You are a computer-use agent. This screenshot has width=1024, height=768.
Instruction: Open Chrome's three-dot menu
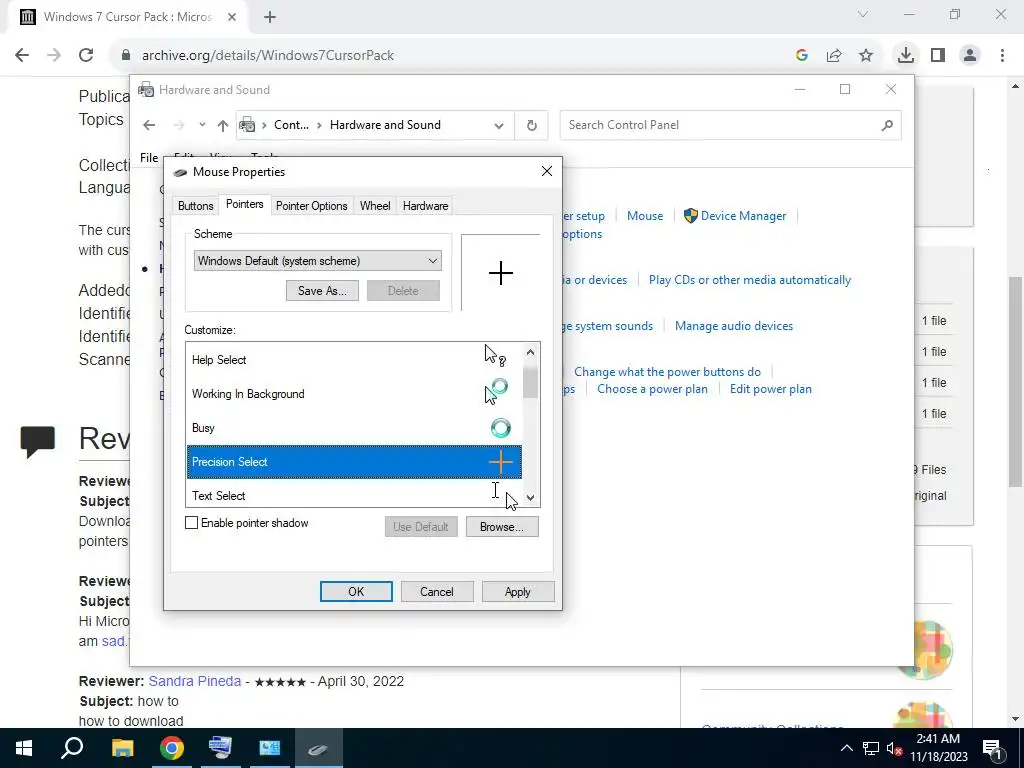1002,55
